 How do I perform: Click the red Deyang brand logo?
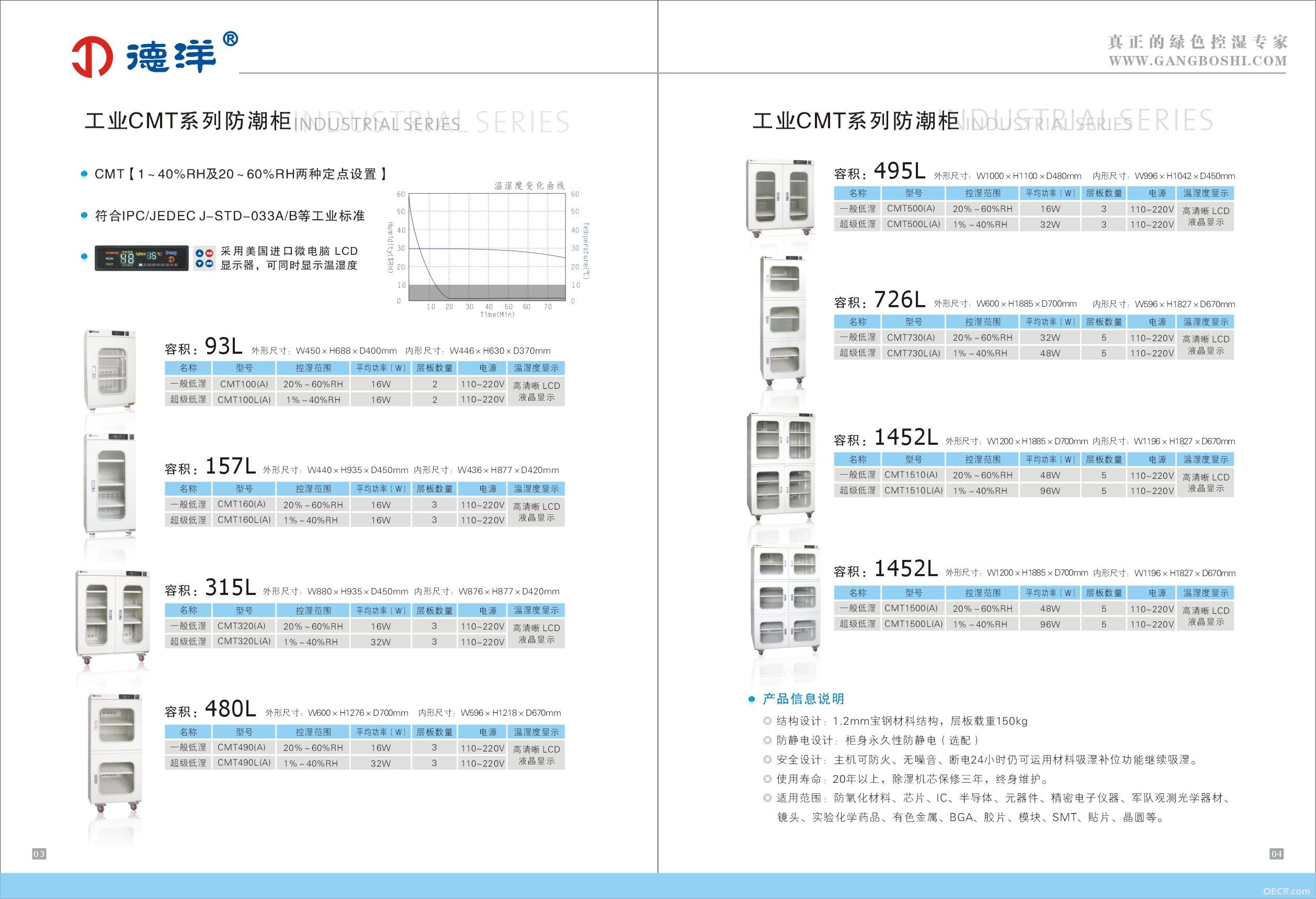(x=92, y=57)
